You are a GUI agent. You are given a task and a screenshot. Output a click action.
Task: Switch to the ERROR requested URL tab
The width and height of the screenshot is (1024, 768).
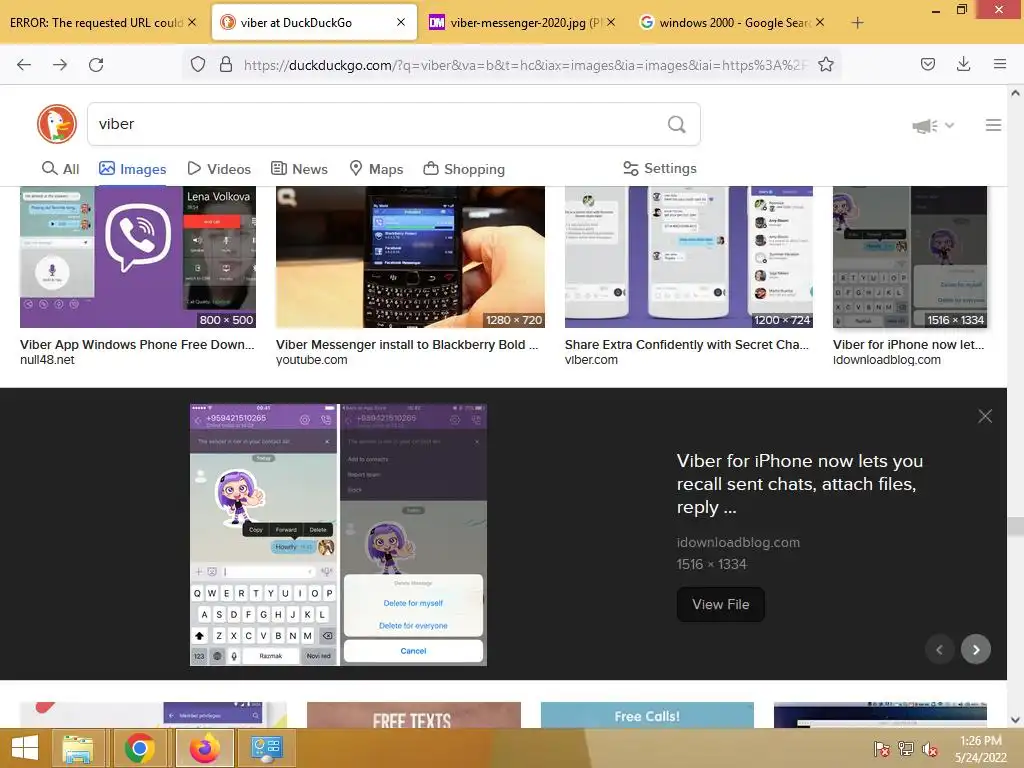tap(95, 23)
